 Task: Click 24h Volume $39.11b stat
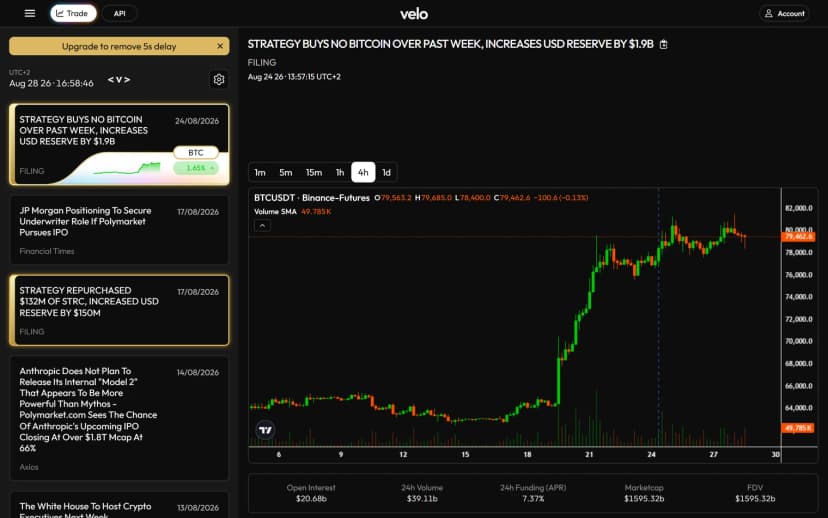tap(422, 493)
